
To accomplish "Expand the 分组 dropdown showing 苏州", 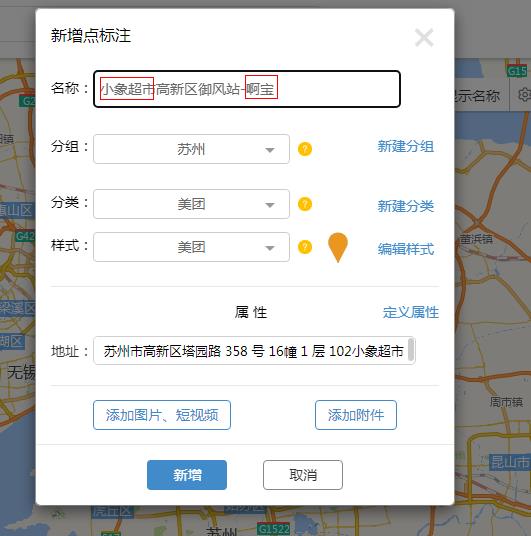I will [x=191, y=149].
